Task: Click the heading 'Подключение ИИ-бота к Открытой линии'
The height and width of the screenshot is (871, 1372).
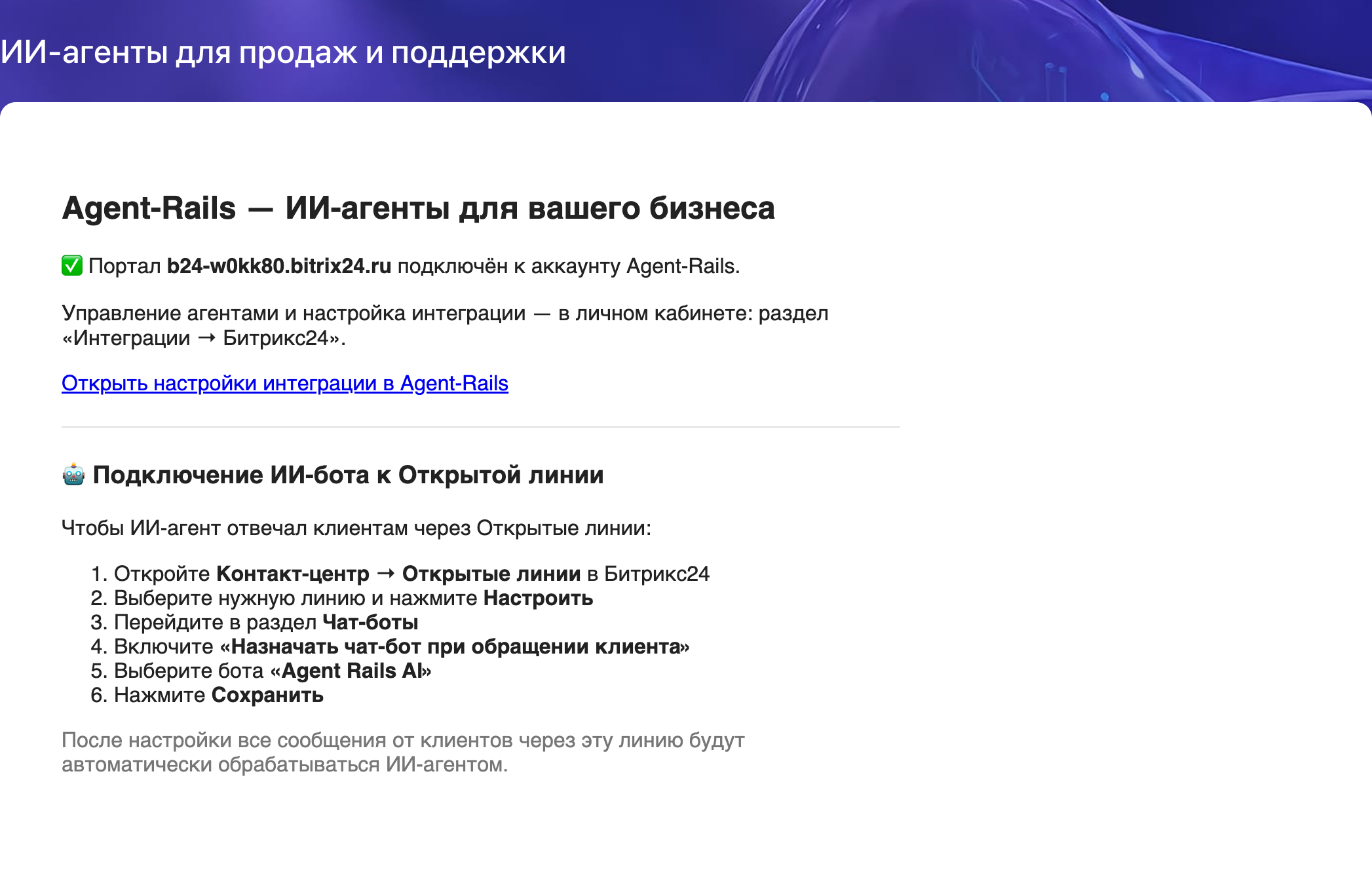Action: (348, 475)
